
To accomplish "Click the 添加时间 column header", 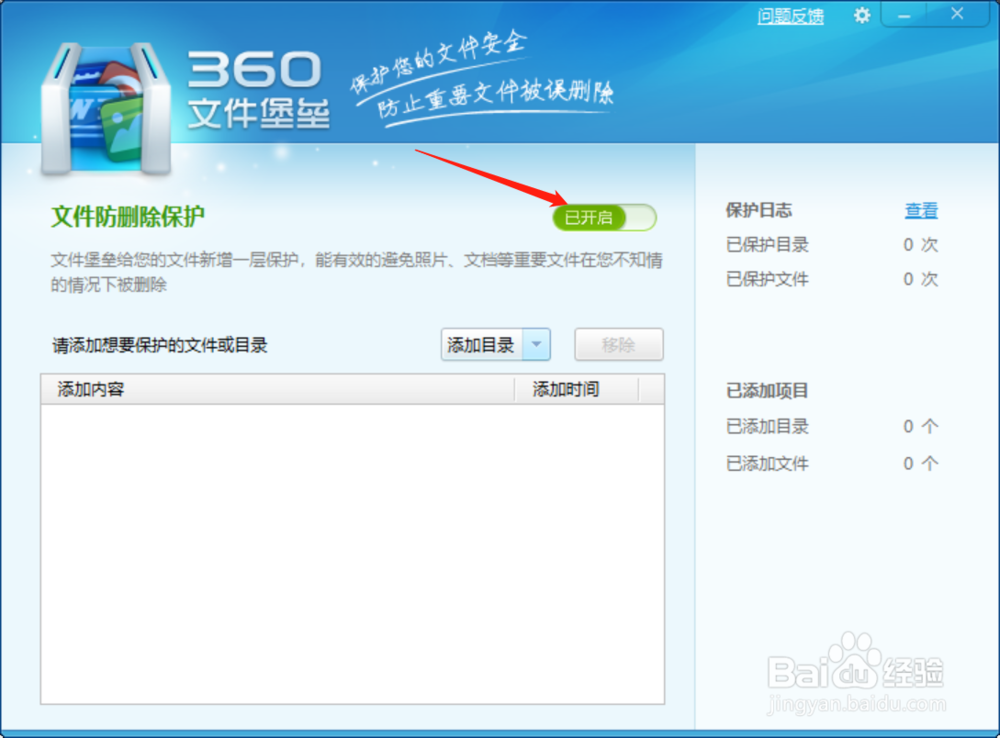I will tap(577, 389).
